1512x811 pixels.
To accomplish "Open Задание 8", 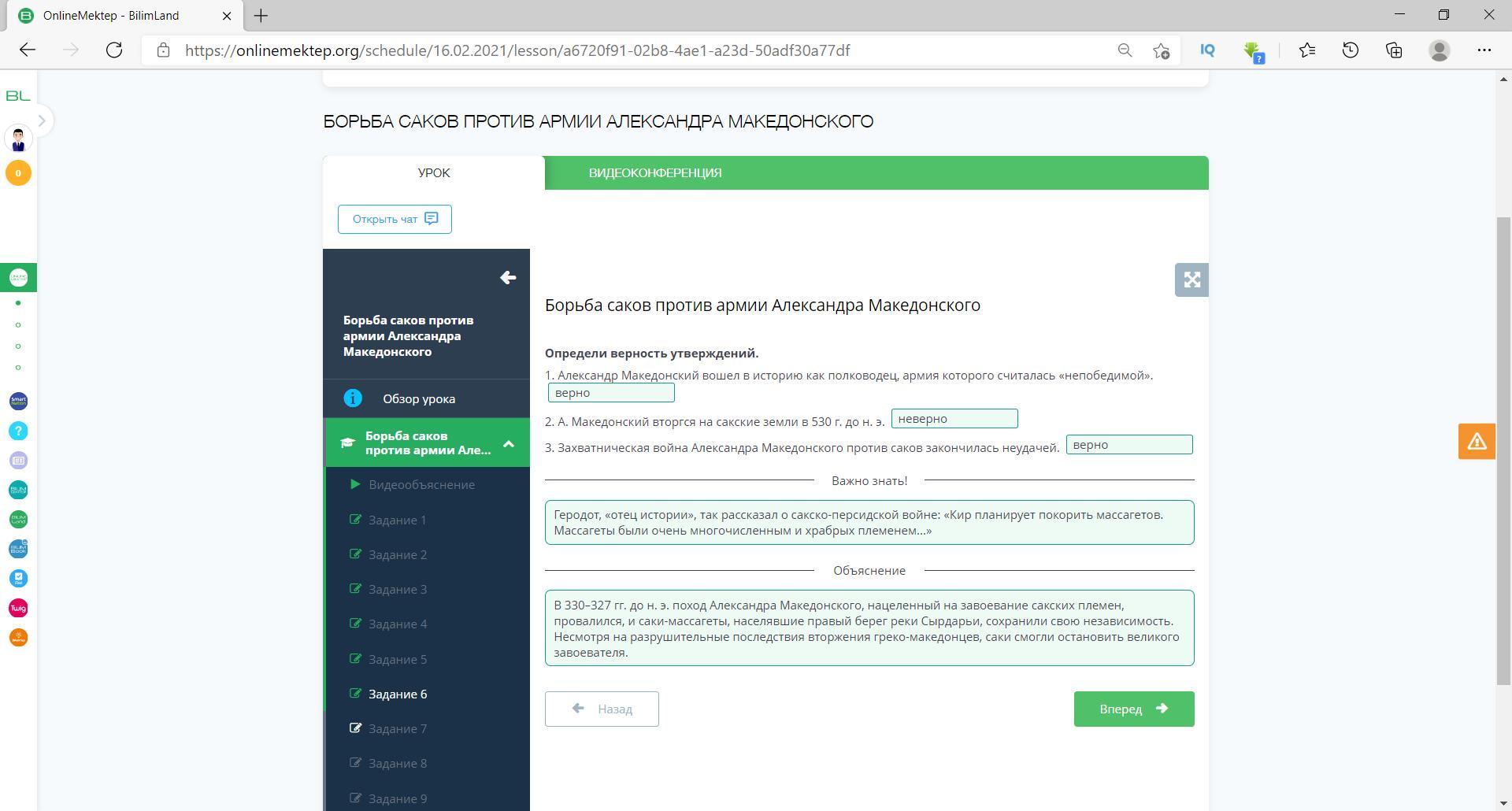I will (398, 763).
